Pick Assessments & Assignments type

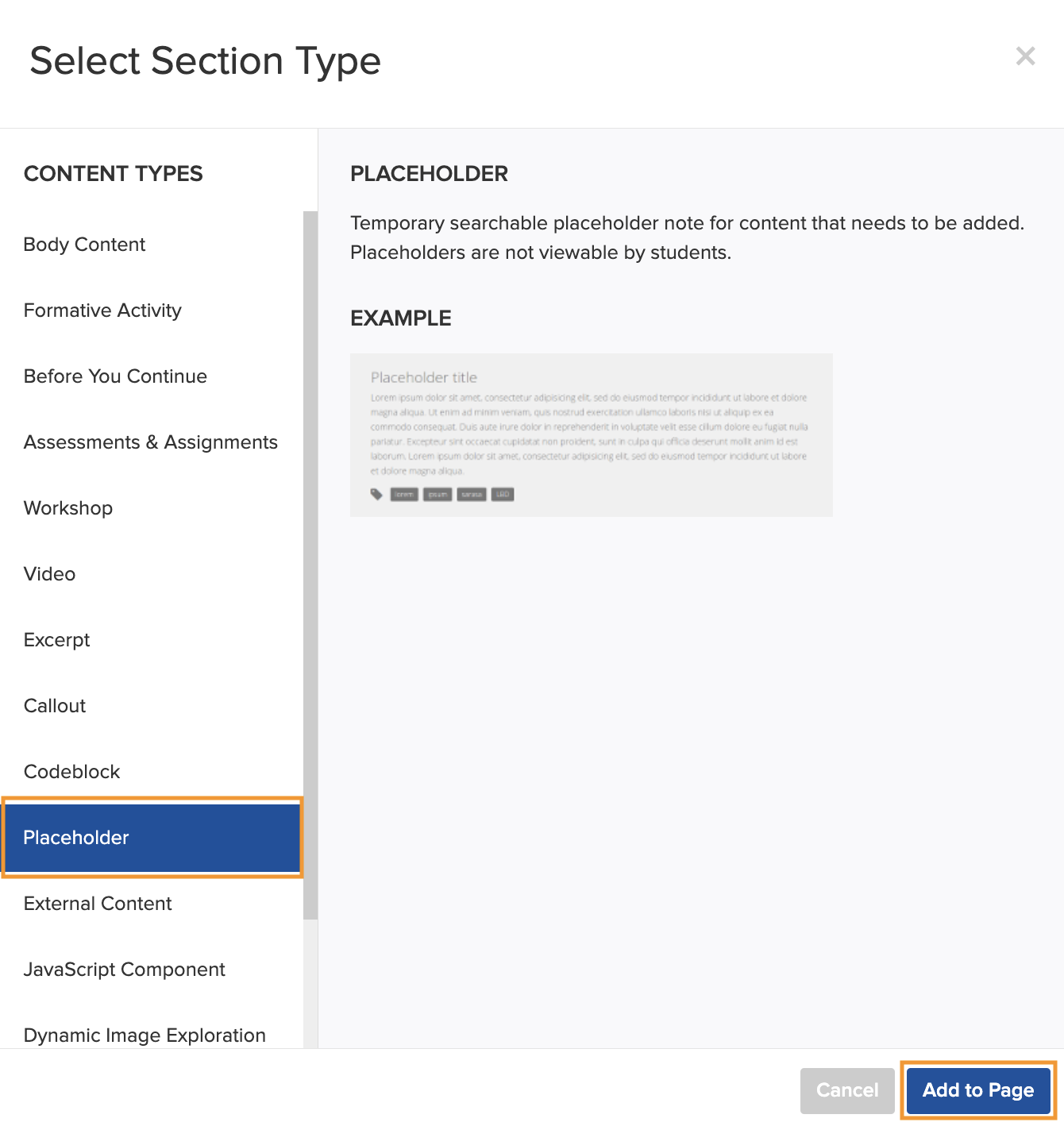click(152, 442)
